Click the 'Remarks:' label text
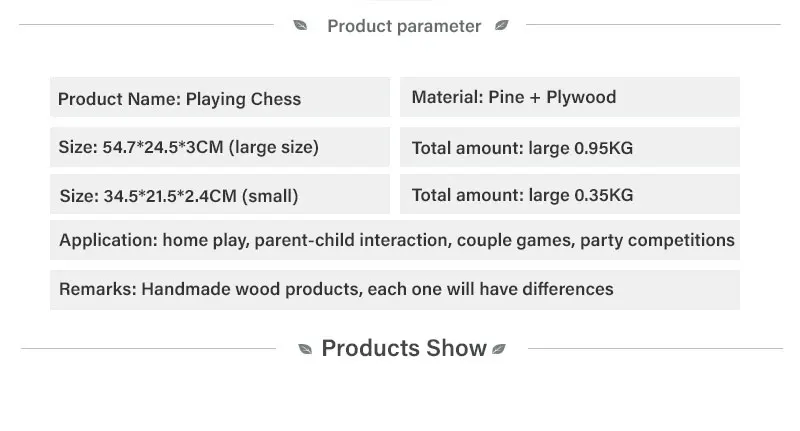800x431 pixels. pyautogui.click(x=97, y=289)
